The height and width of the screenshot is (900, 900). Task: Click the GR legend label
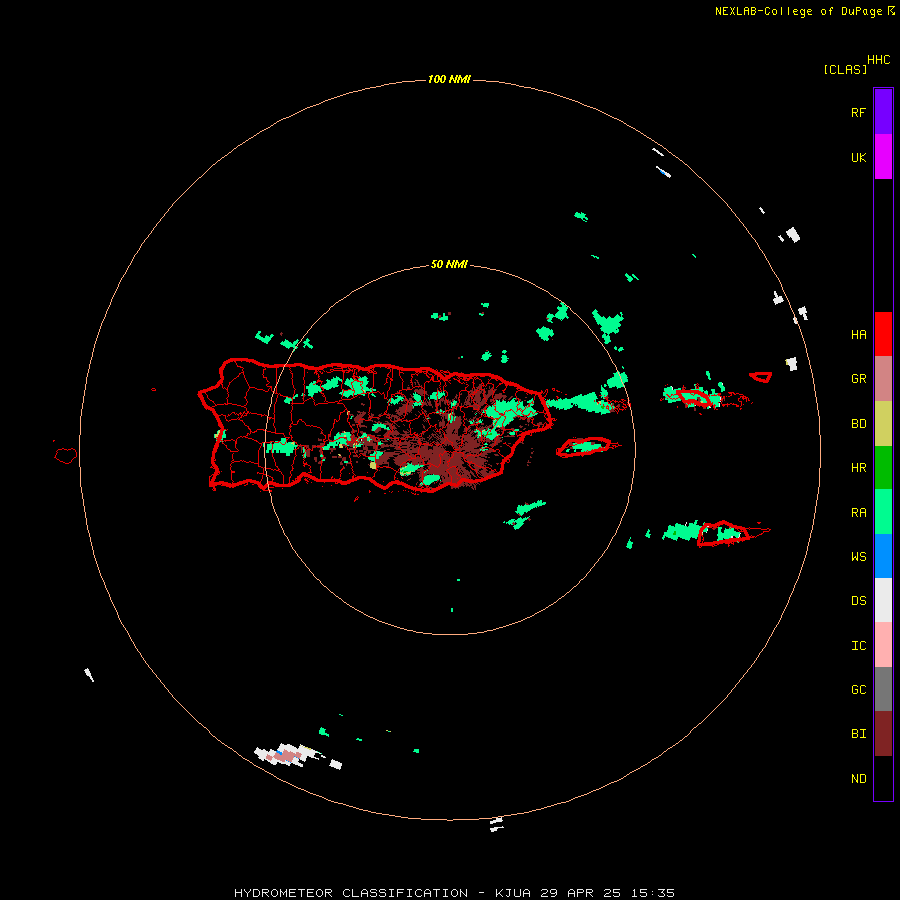(x=858, y=379)
